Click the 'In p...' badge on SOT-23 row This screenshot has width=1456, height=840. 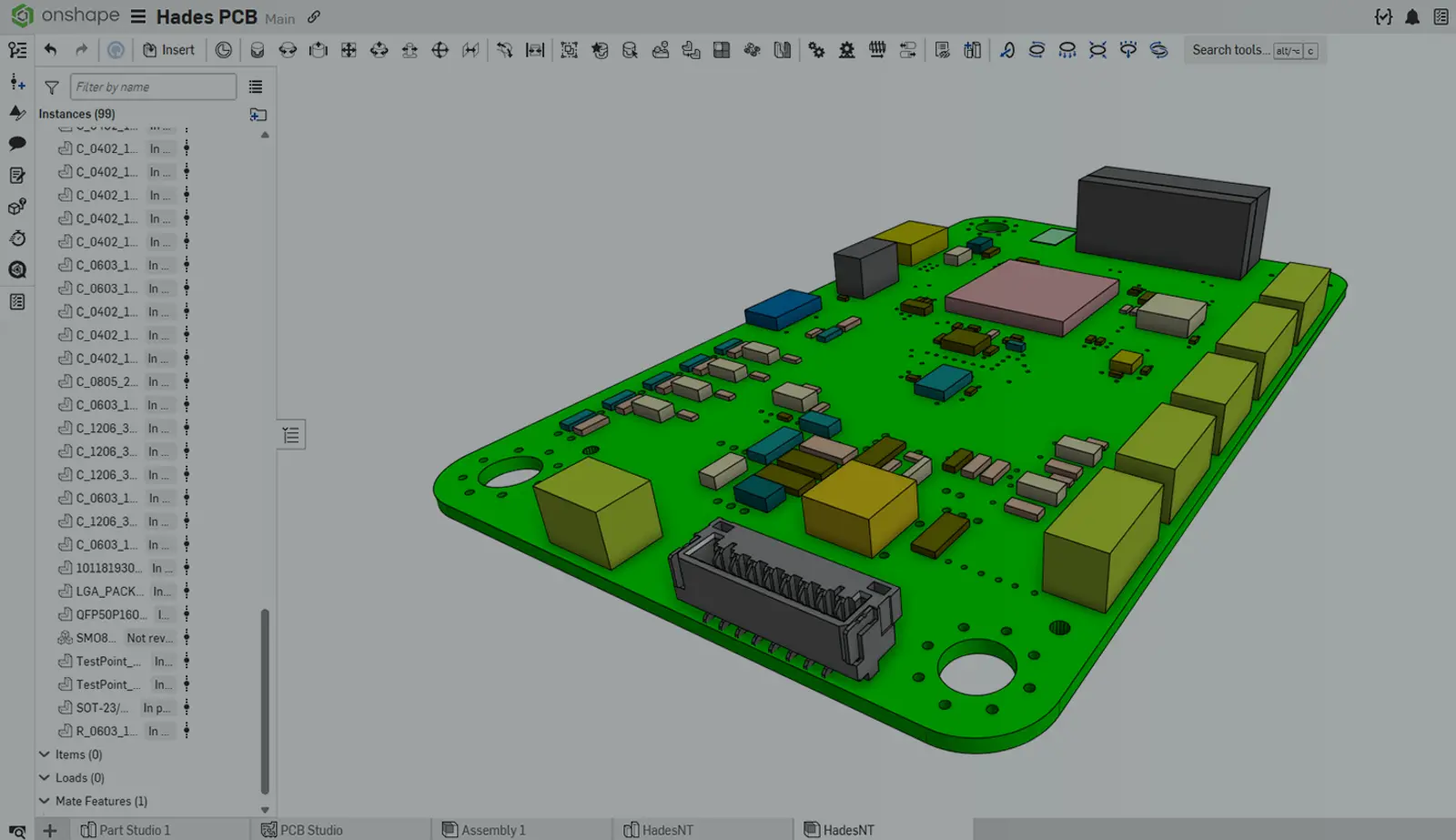[x=157, y=708]
